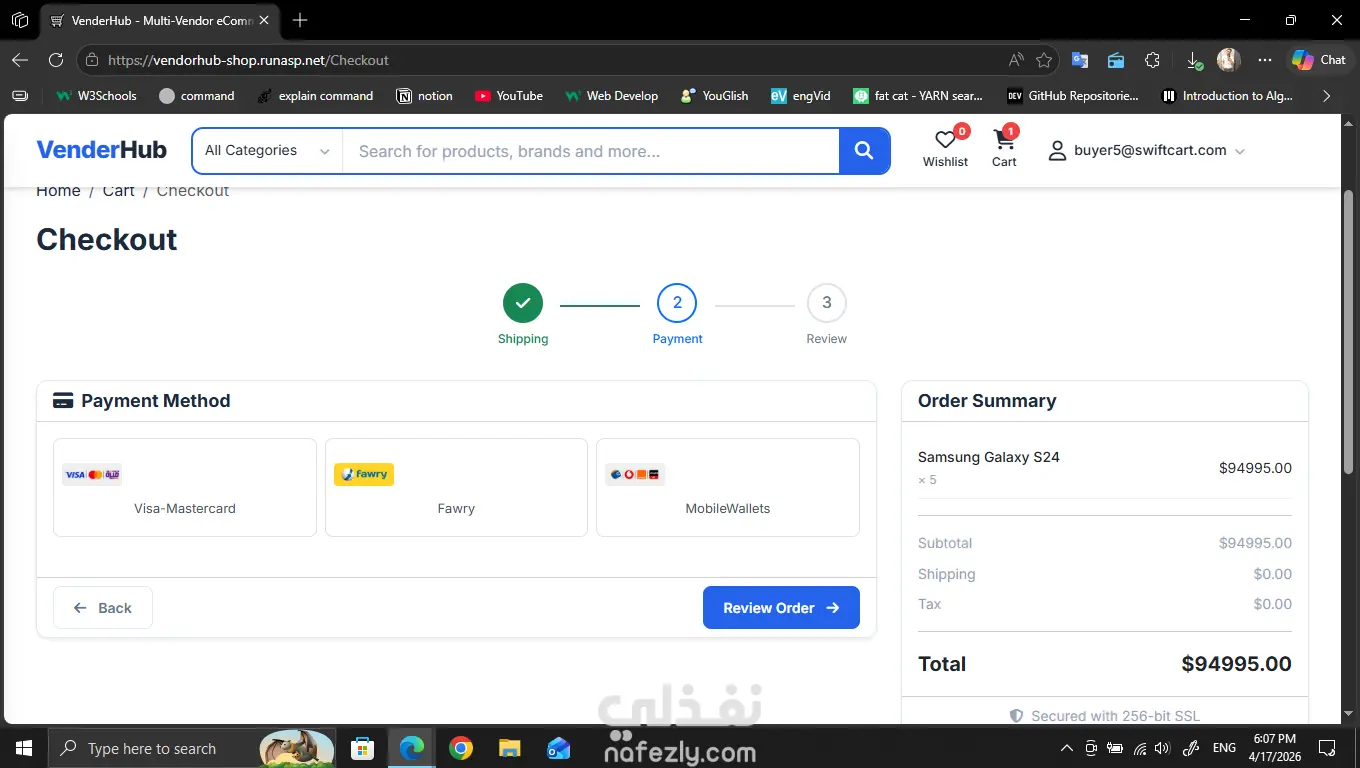Open the Wishlist heart icon
The image size is (1360, 768).
point(945,141)
